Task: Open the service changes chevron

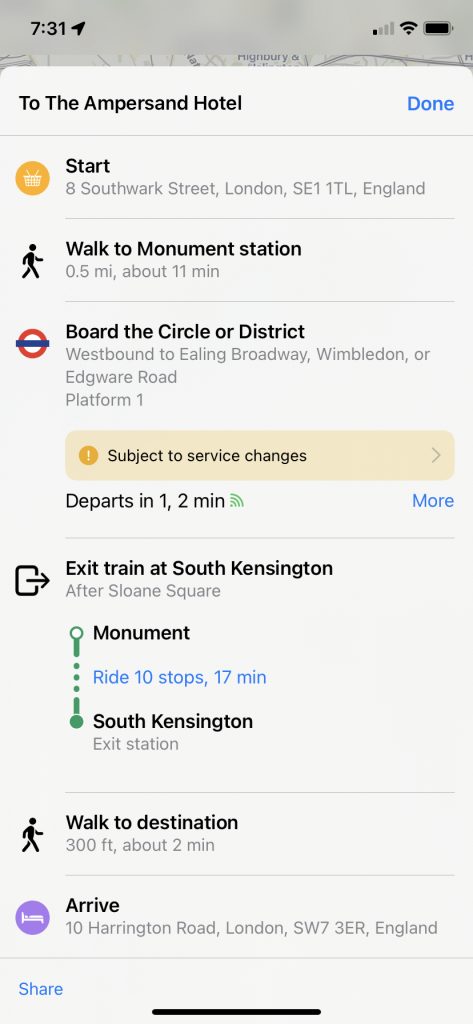Action: click(436, 455)
